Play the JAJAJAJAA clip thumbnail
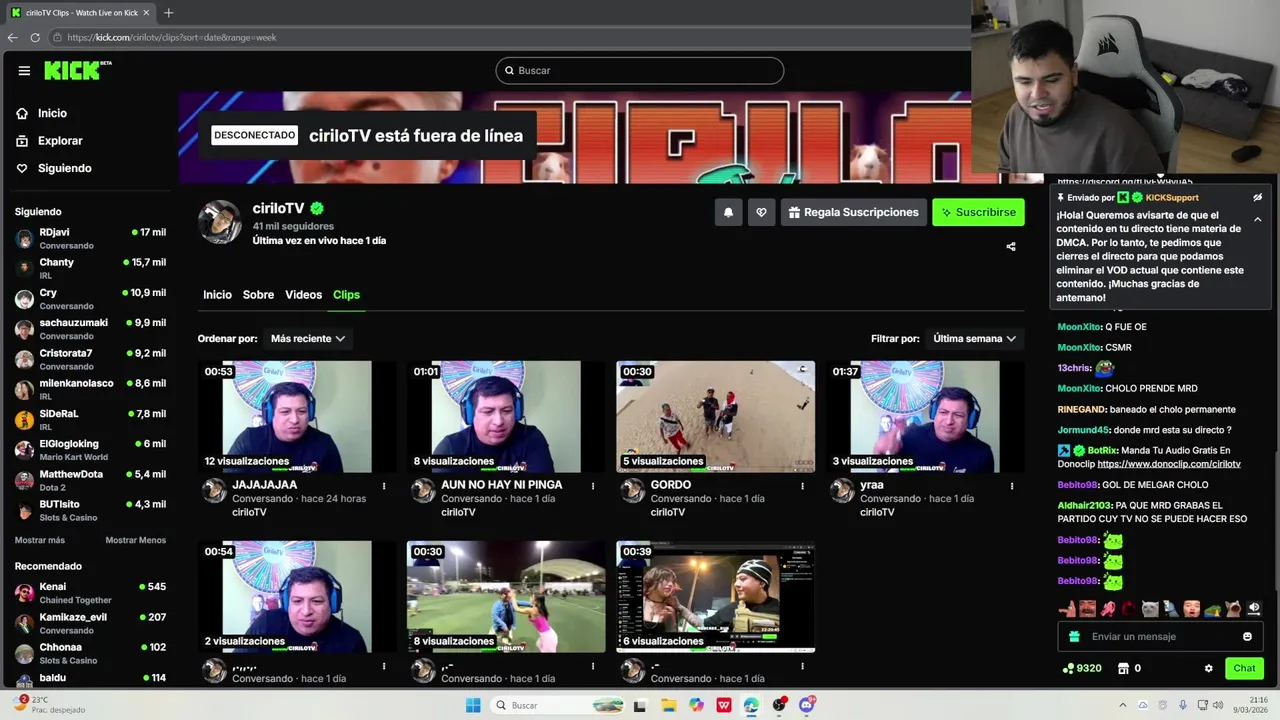Image resolution: width=1280 pixels, height=720 pixels. (x=297, y=416)
